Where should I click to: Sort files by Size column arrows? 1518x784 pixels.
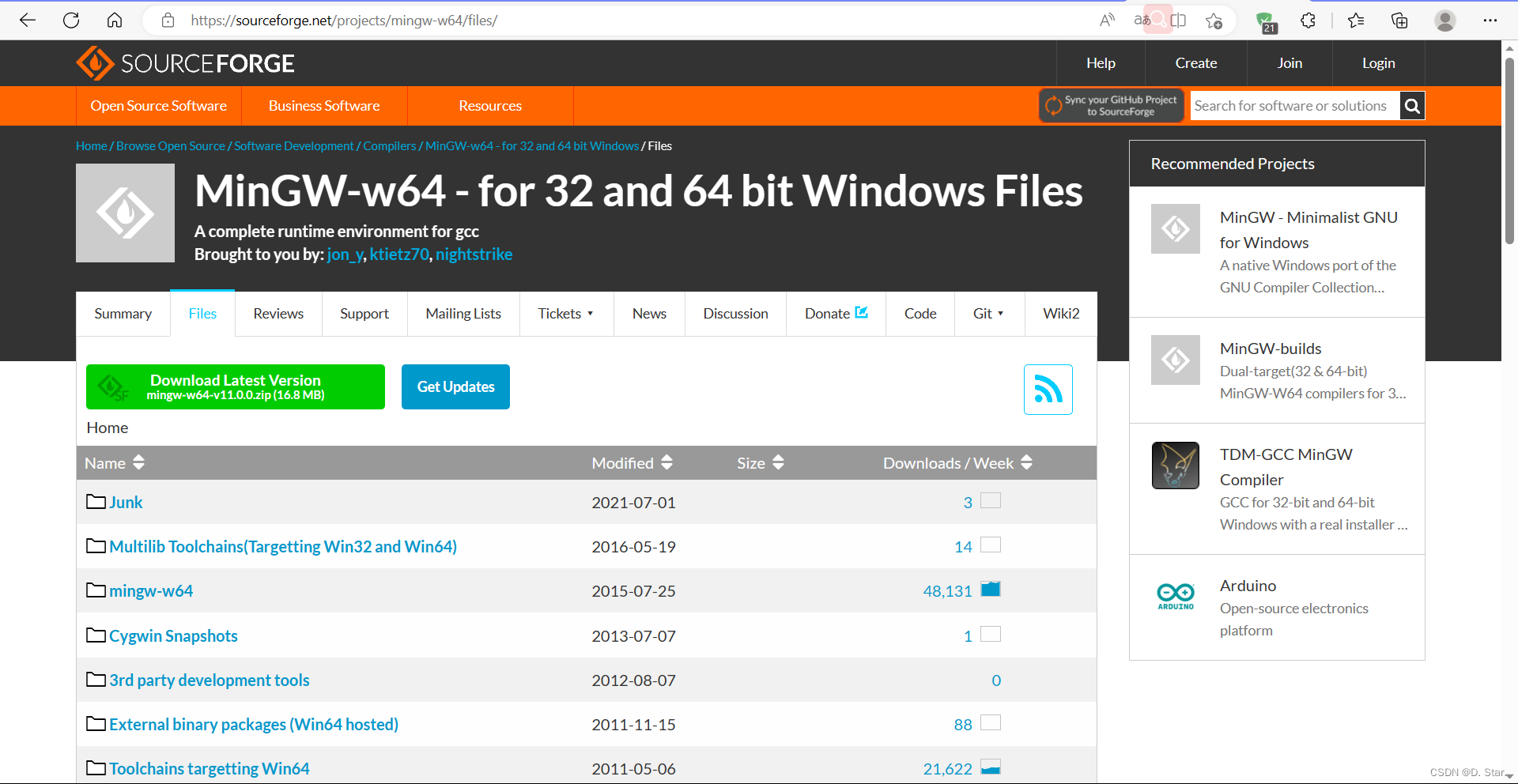pos(779,462)
